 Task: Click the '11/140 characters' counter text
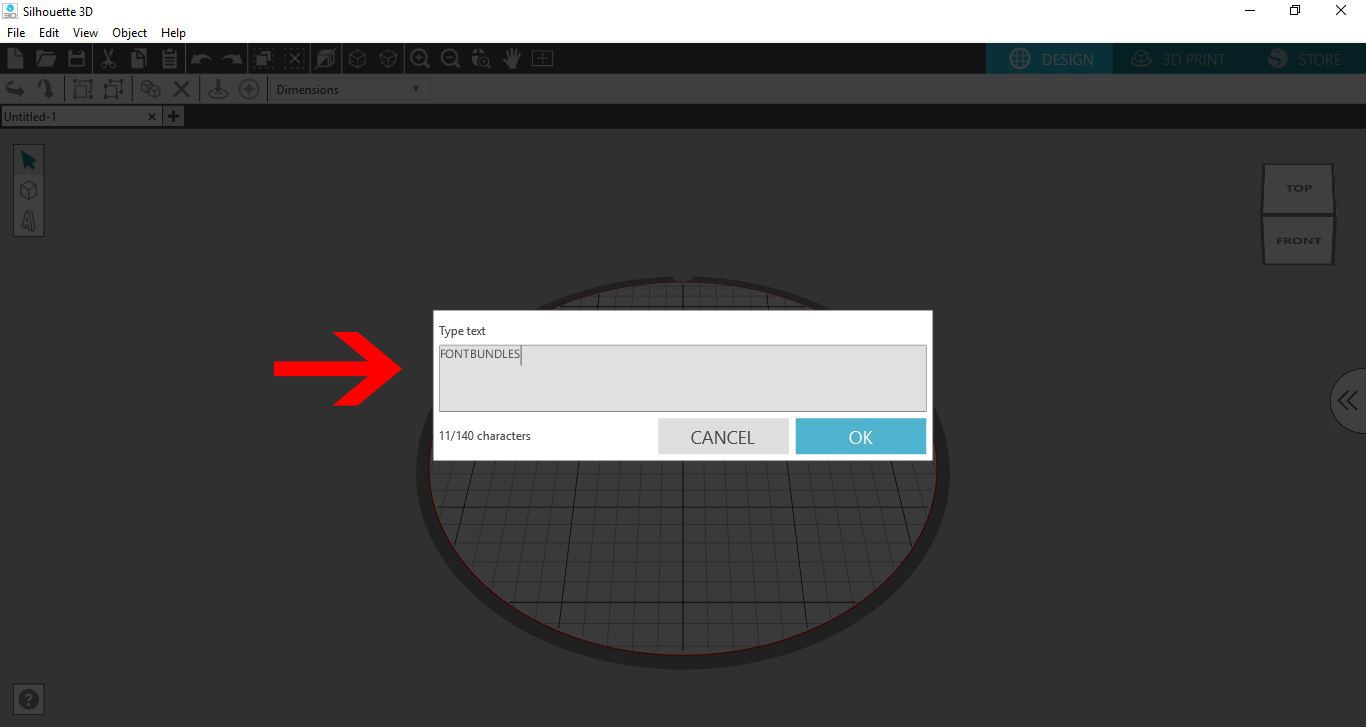click(485, 436)
